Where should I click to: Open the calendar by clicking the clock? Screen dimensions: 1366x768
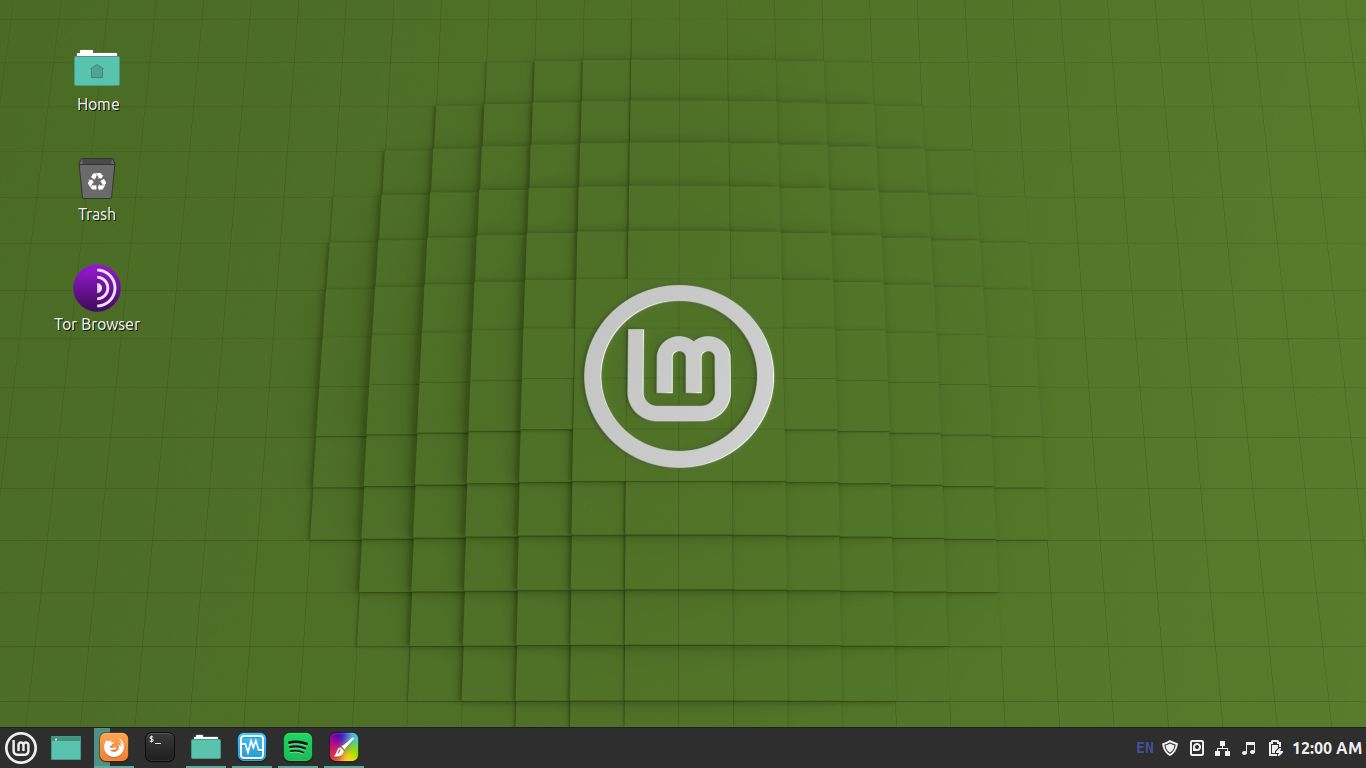1323,747
